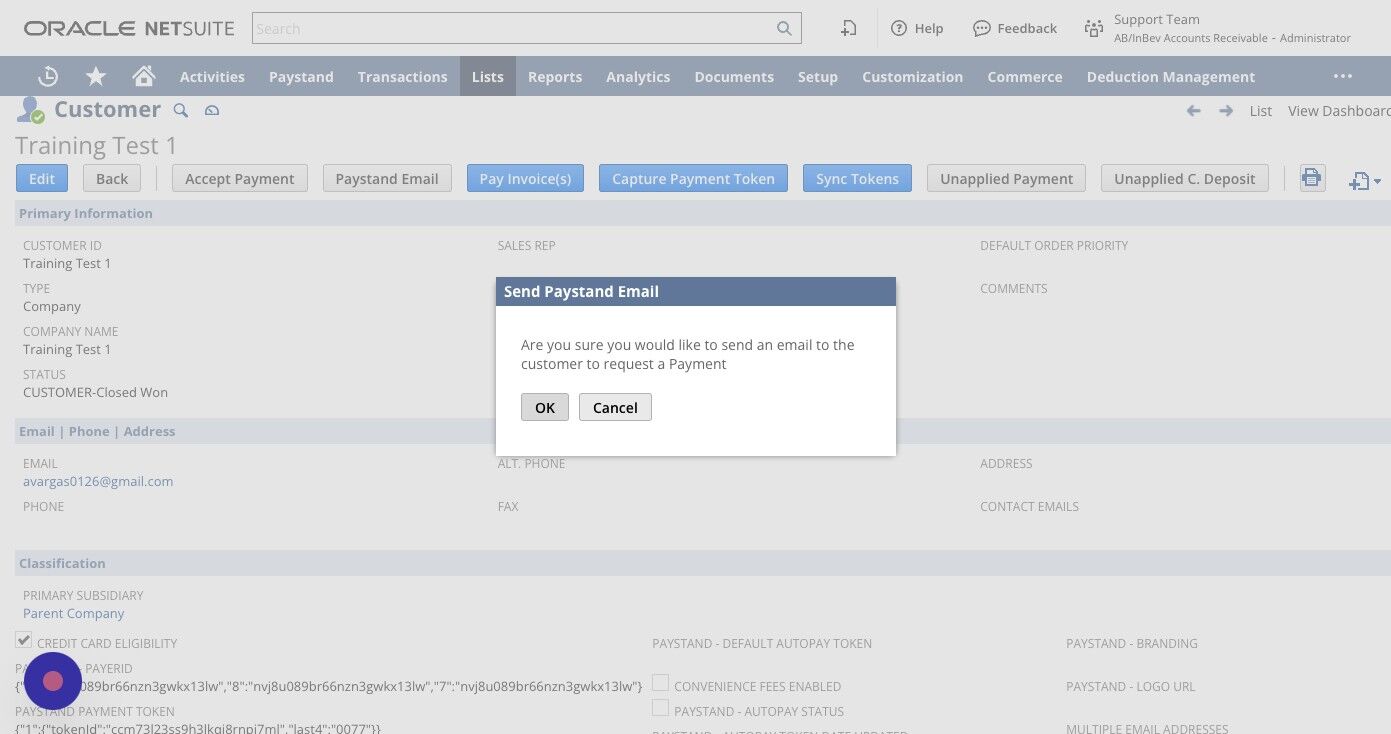The image size is (1391, 734).
Task: Click the Primary Information section header
Action: click(x=86, y=213)
